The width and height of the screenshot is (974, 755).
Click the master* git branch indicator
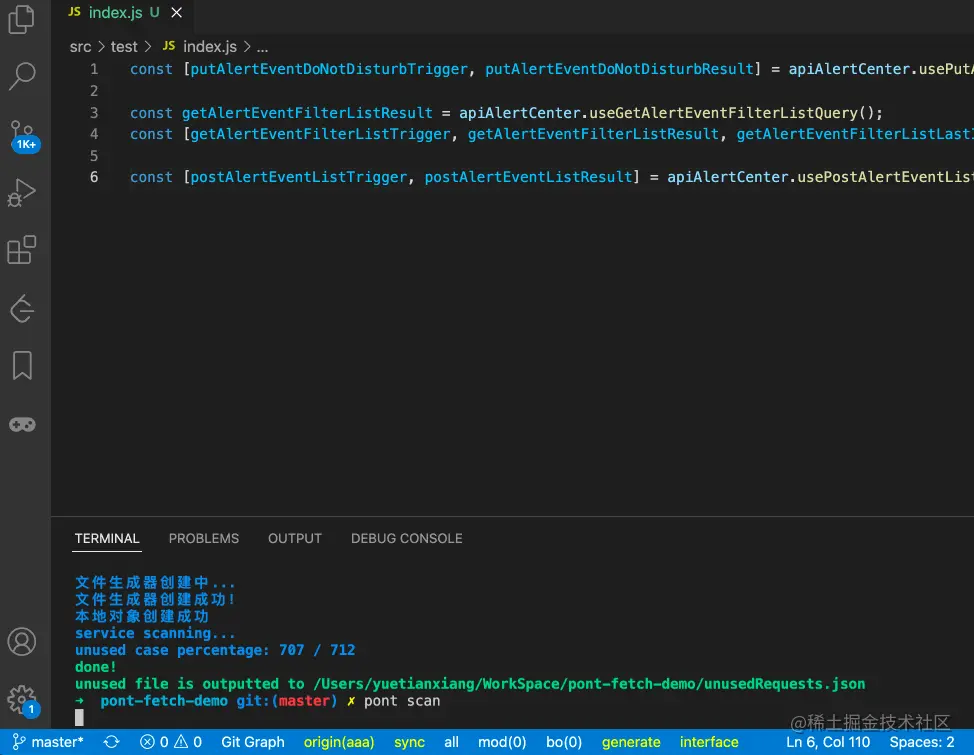tap(48, 742)
